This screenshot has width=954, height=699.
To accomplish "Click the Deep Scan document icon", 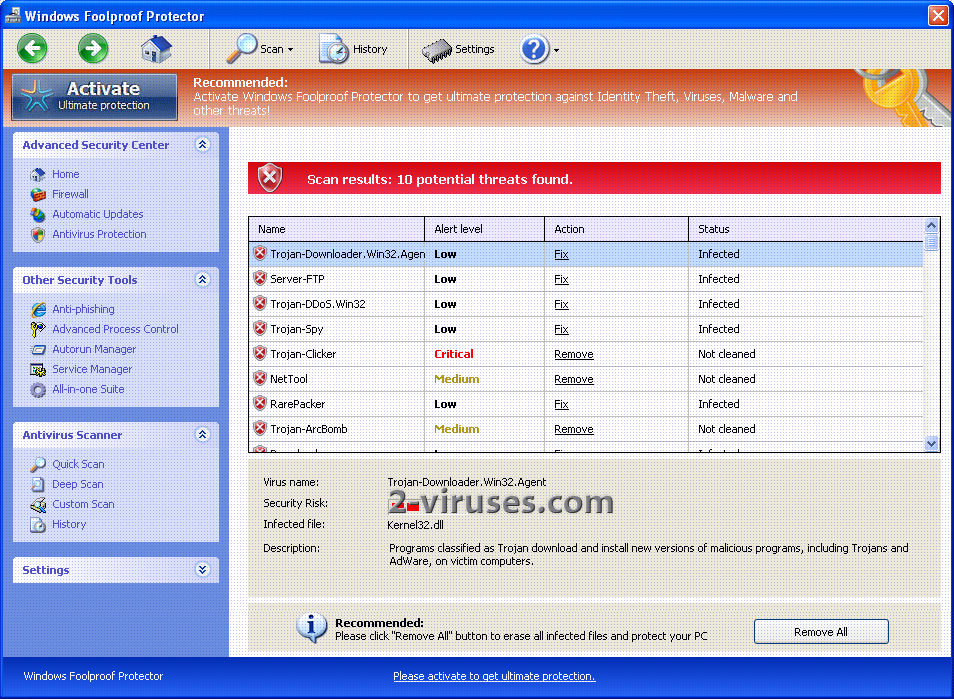I will pyautogui.click(x=38, y=485).
